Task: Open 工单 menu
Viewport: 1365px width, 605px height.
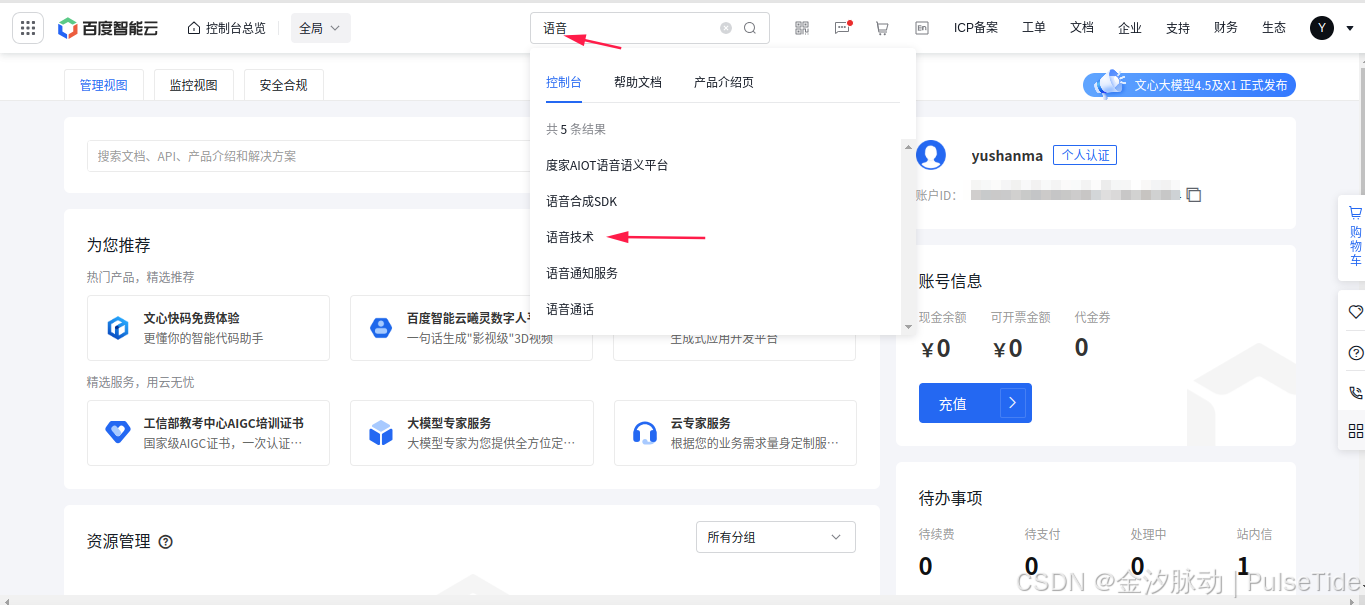Action: [1034, 28]
